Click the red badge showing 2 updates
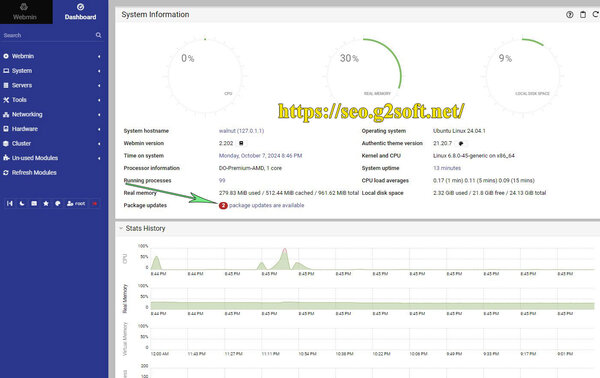 223,205
